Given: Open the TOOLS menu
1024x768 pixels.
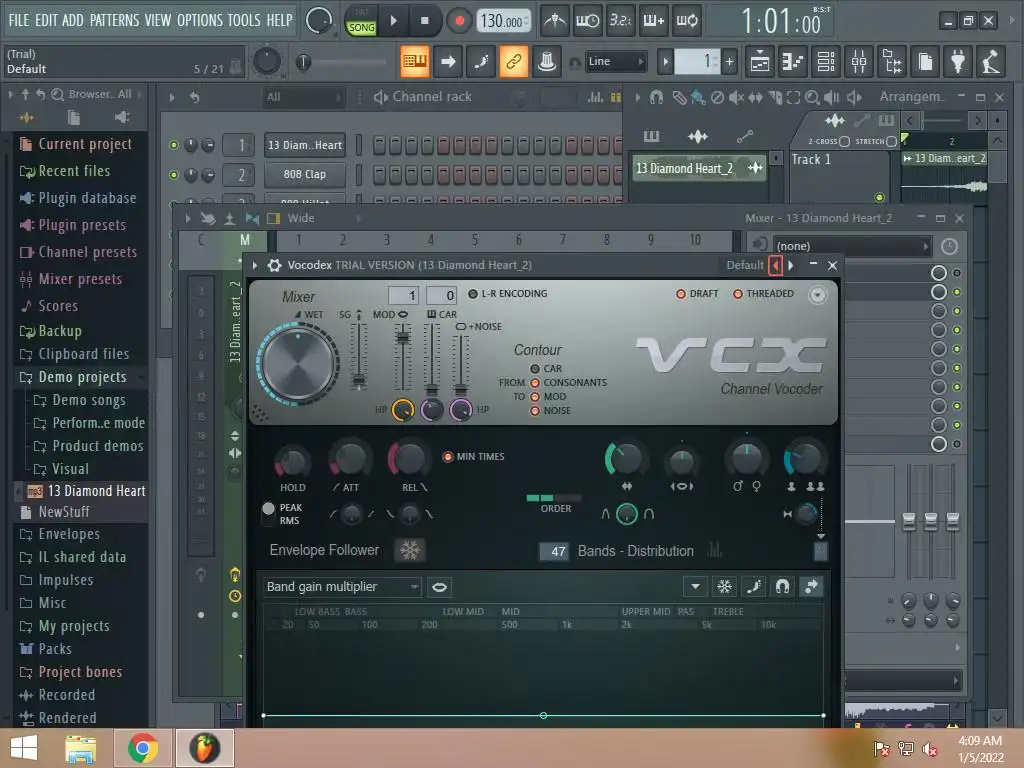Looking at the screenshot, I should click(x=244, y=20).
